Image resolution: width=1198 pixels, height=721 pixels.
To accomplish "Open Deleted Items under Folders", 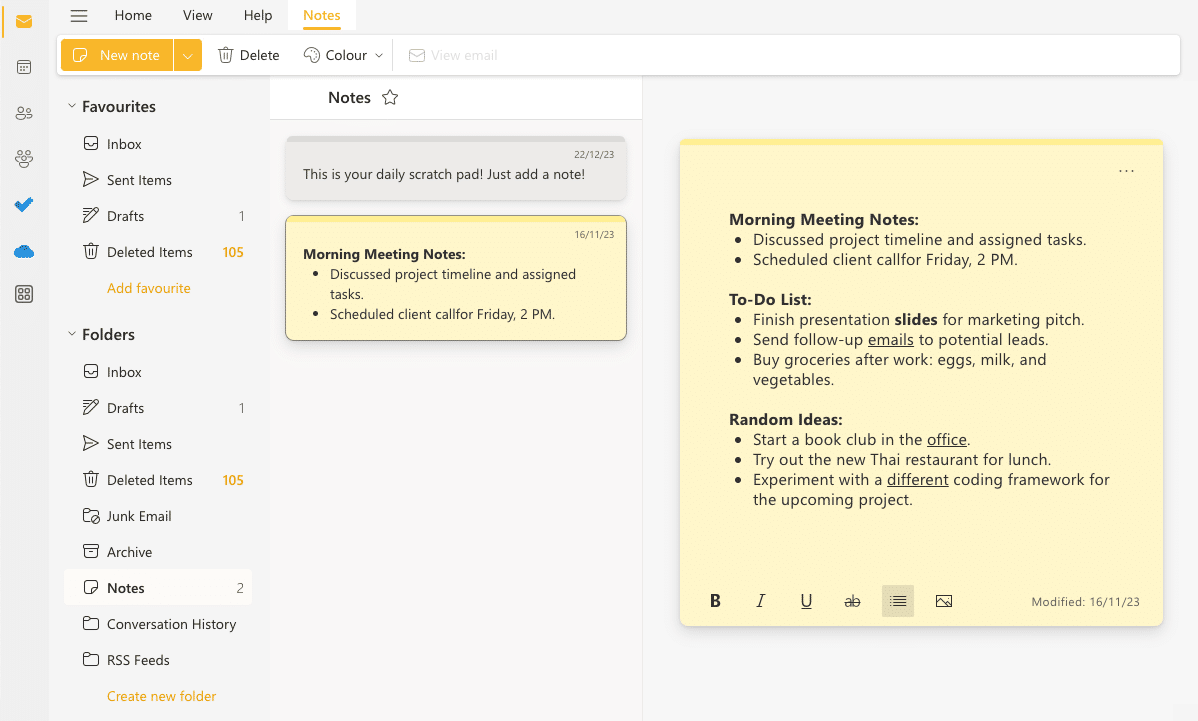I will click(158, 480).
